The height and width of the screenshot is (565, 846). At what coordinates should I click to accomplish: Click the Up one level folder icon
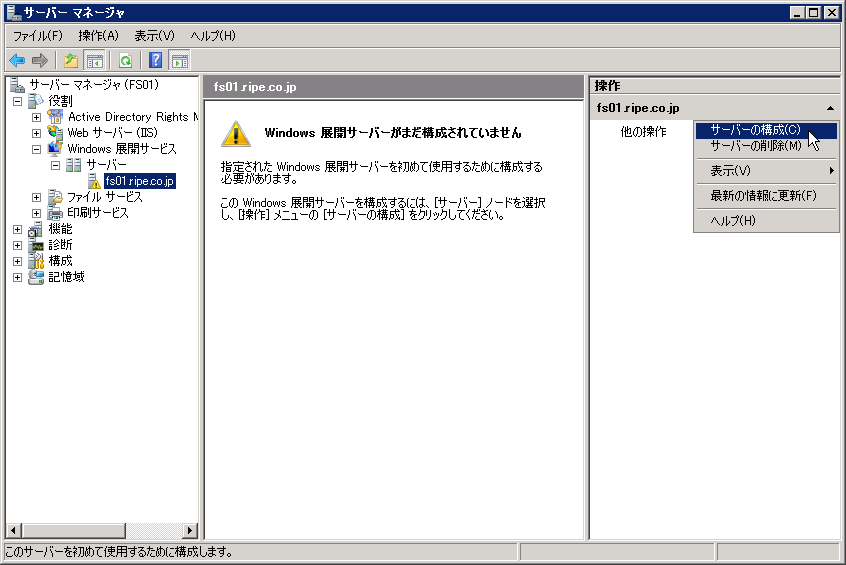(71, 60)
